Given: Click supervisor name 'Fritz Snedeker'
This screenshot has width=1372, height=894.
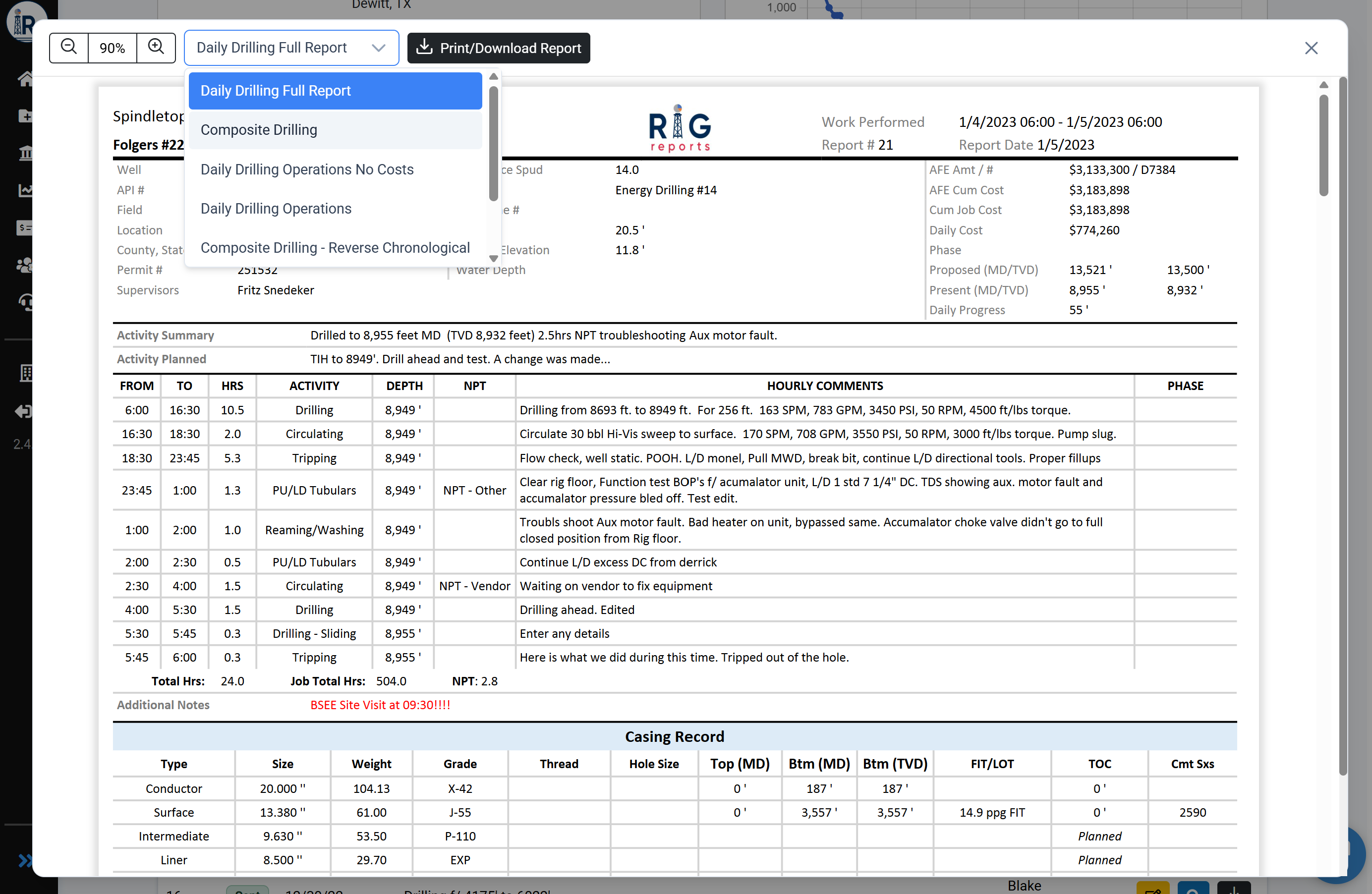Looking at the screenshot, I should tap(276, 290).
